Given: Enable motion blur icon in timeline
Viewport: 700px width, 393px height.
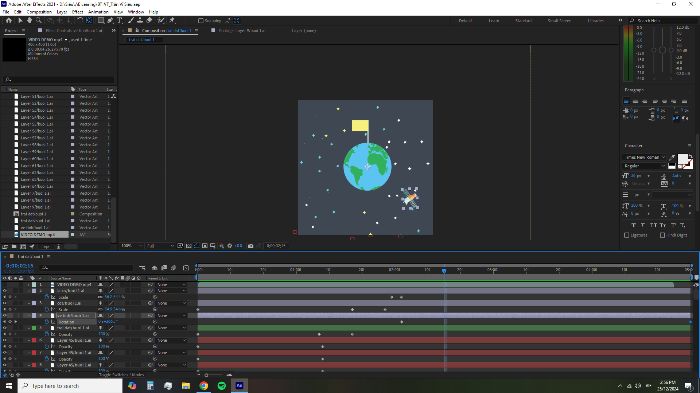Looking at the screenshot, I should click(x=173, y=268).
